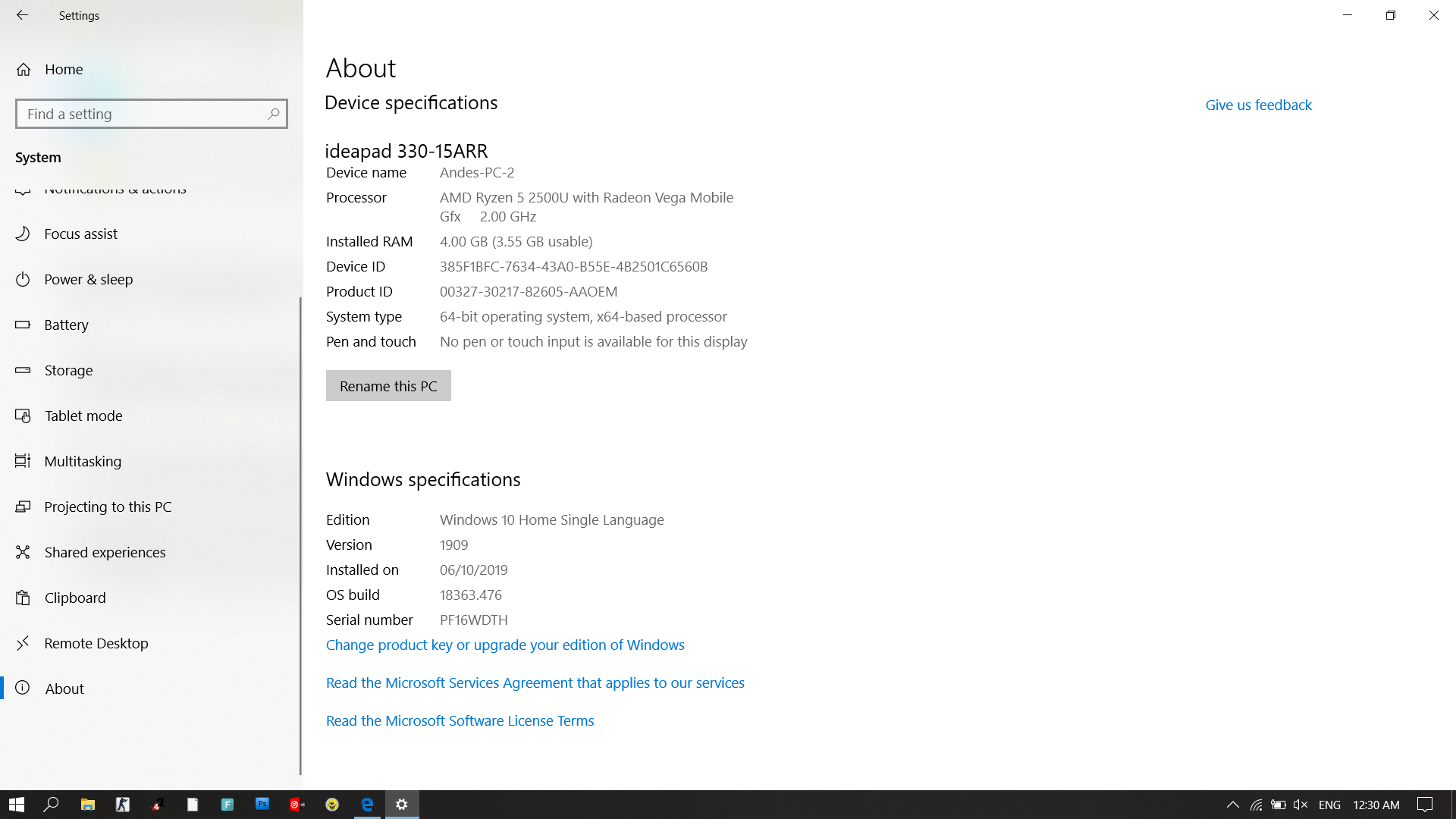This screenshot has height=819, width=1456.
Task: Select the OS build value 18363.476
Action: (x=471, y=595)
